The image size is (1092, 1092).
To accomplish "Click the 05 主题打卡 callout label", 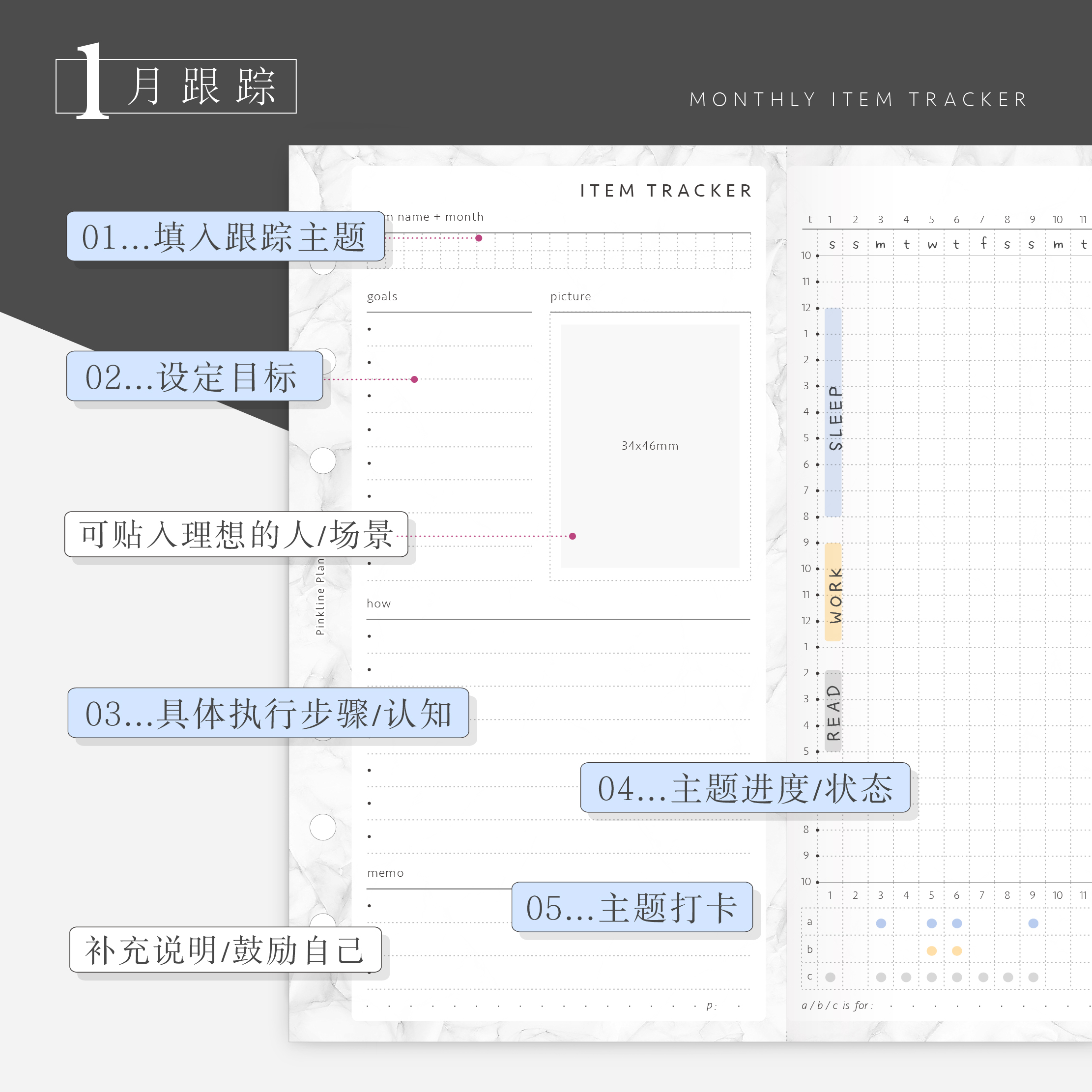I will point(632,907).
